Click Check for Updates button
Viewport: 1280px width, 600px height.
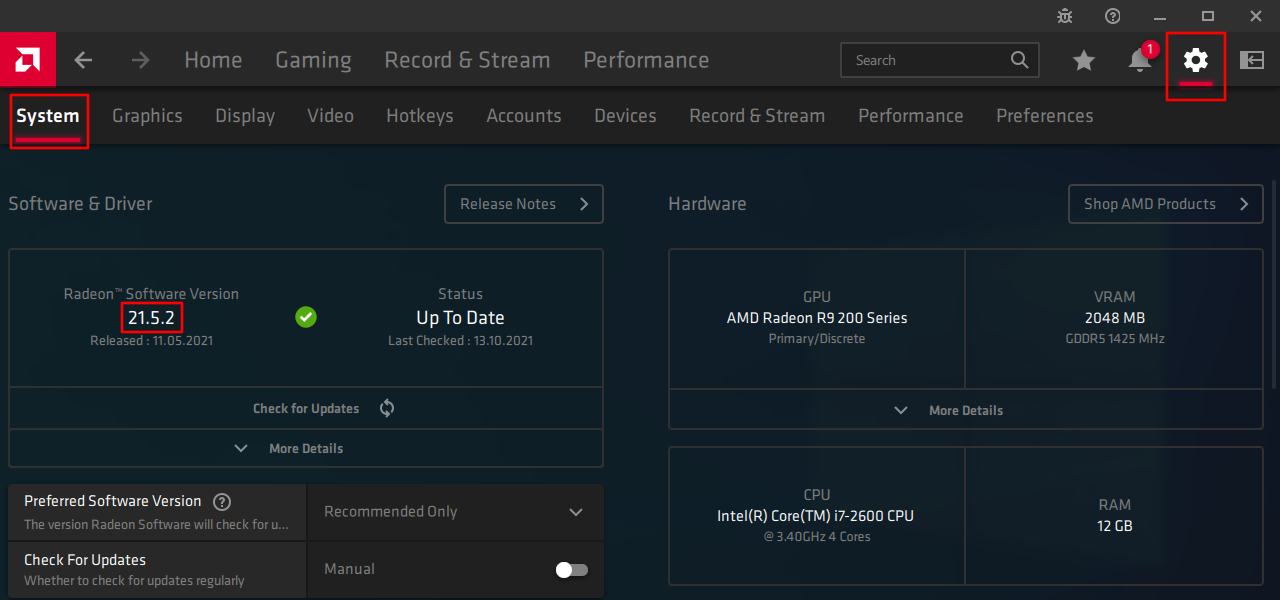click(x=306, y=408)
